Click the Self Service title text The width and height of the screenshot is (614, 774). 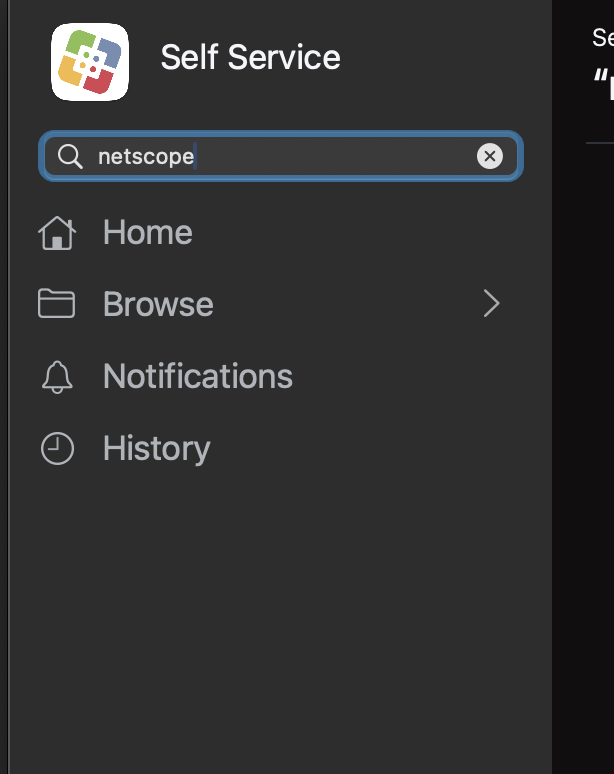point(250,57)
